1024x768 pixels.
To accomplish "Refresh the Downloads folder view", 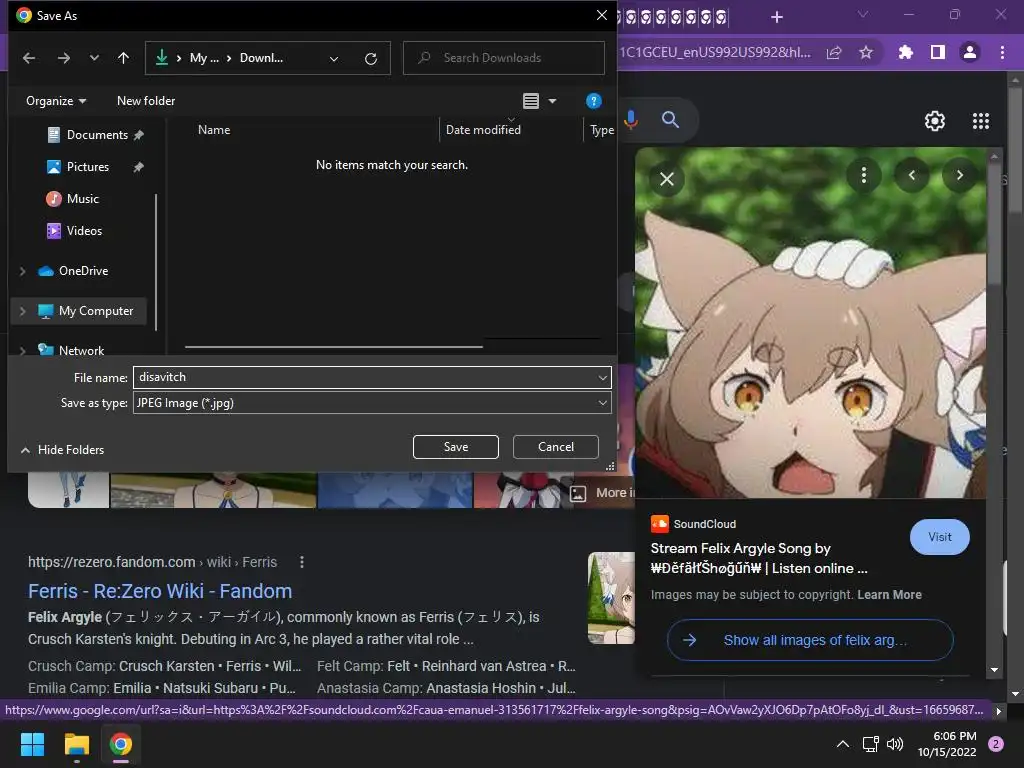I will point(371,59).
